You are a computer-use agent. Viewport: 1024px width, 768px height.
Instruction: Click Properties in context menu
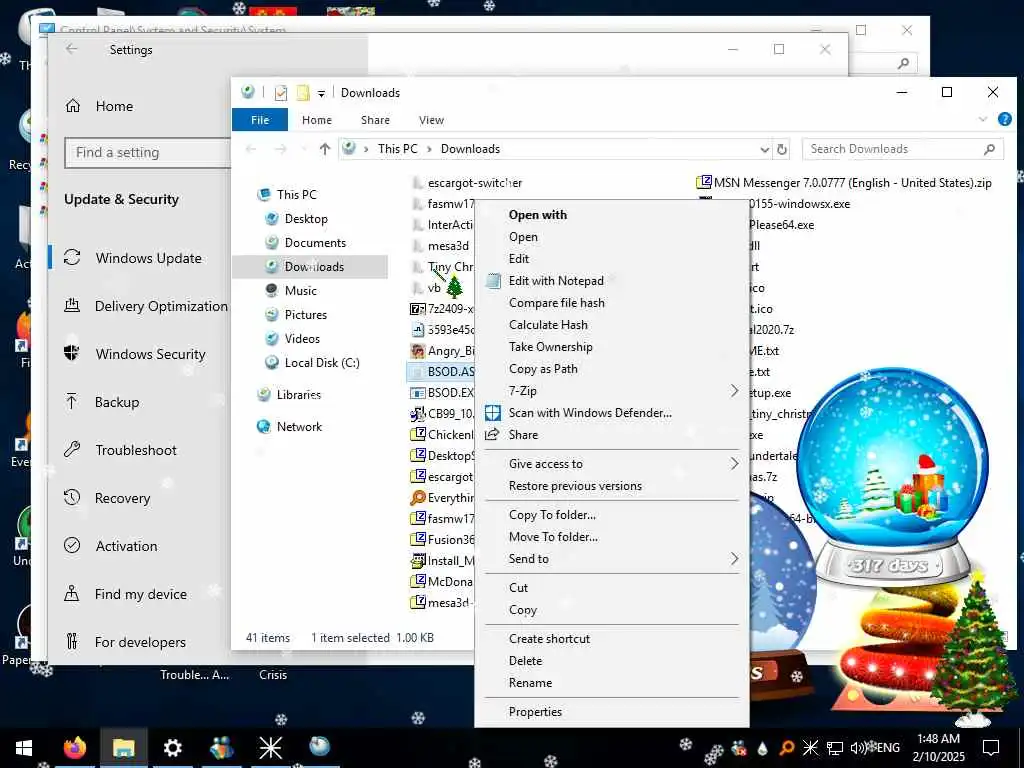pyautogui.click(x=535, y=712)
